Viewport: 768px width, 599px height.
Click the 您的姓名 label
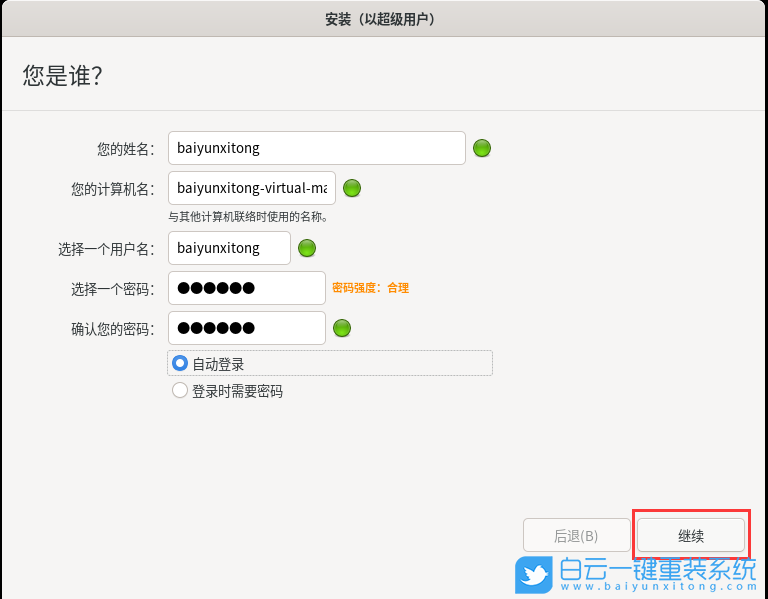pyautogui.click(x=126, y=149)
